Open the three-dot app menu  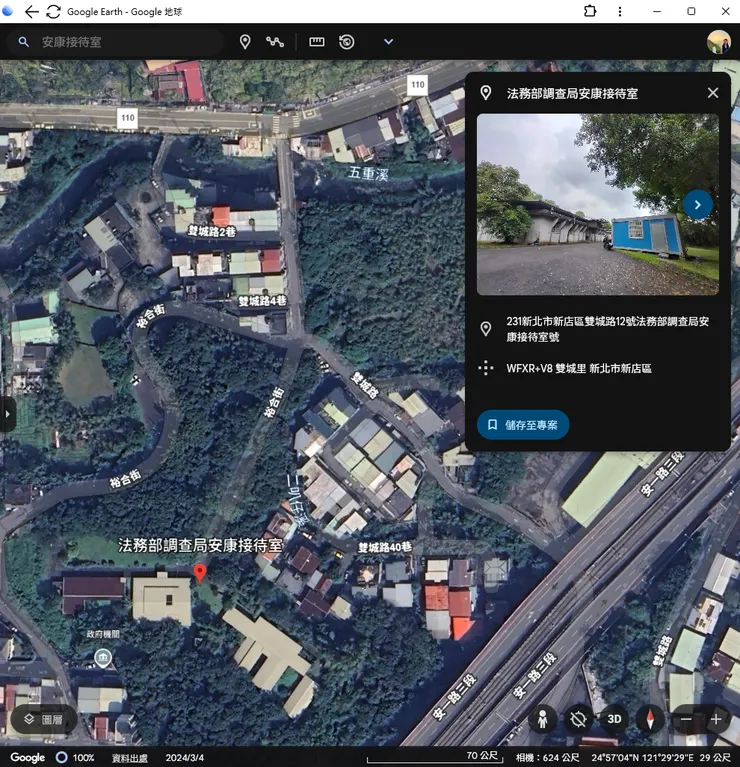pyautogui.click(x=620, y=11)
